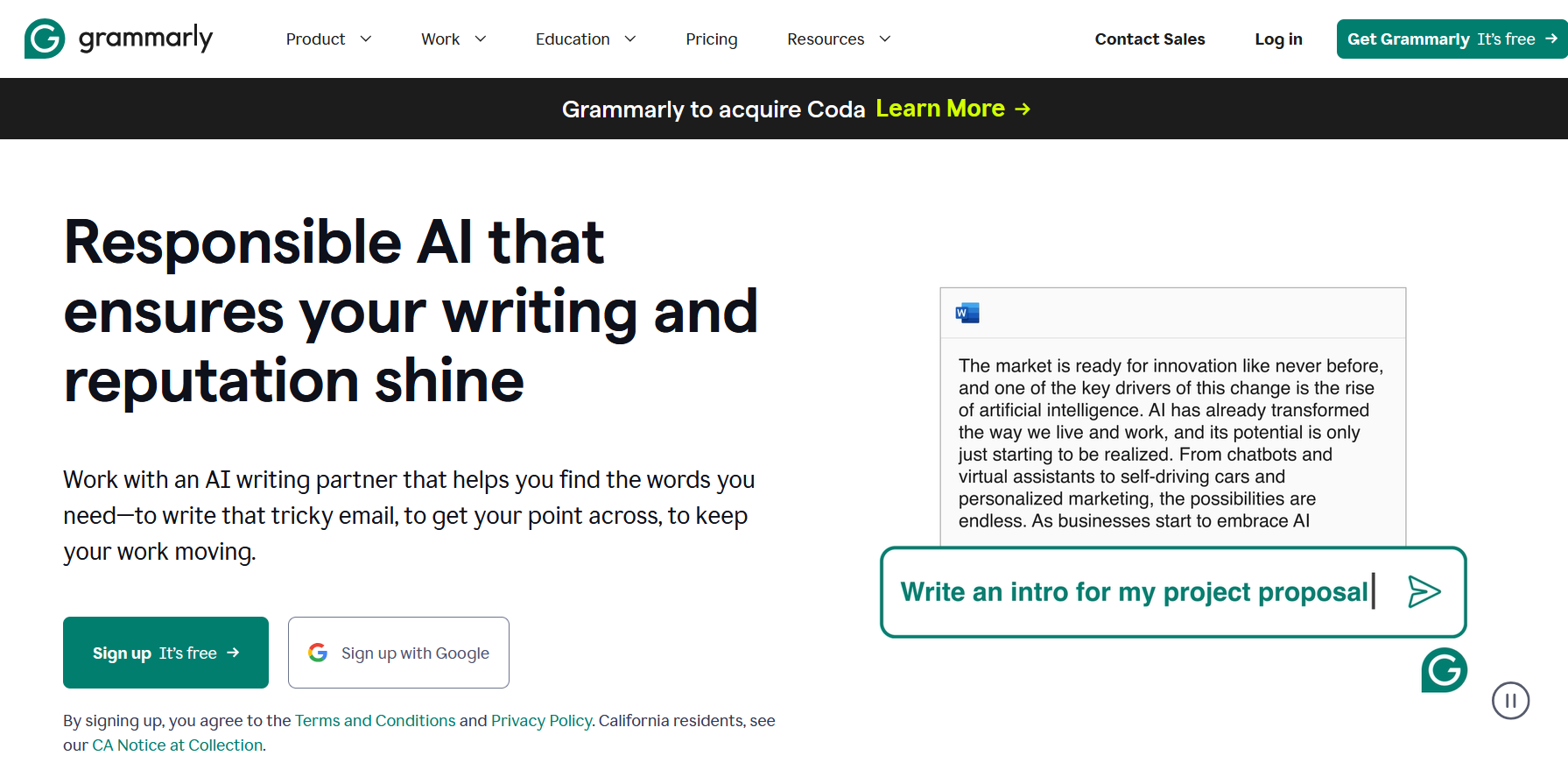1568x777 pixels.
Task: Click the prompt field 'Write an intro for my project proposal'
Action: (1172, 592)
